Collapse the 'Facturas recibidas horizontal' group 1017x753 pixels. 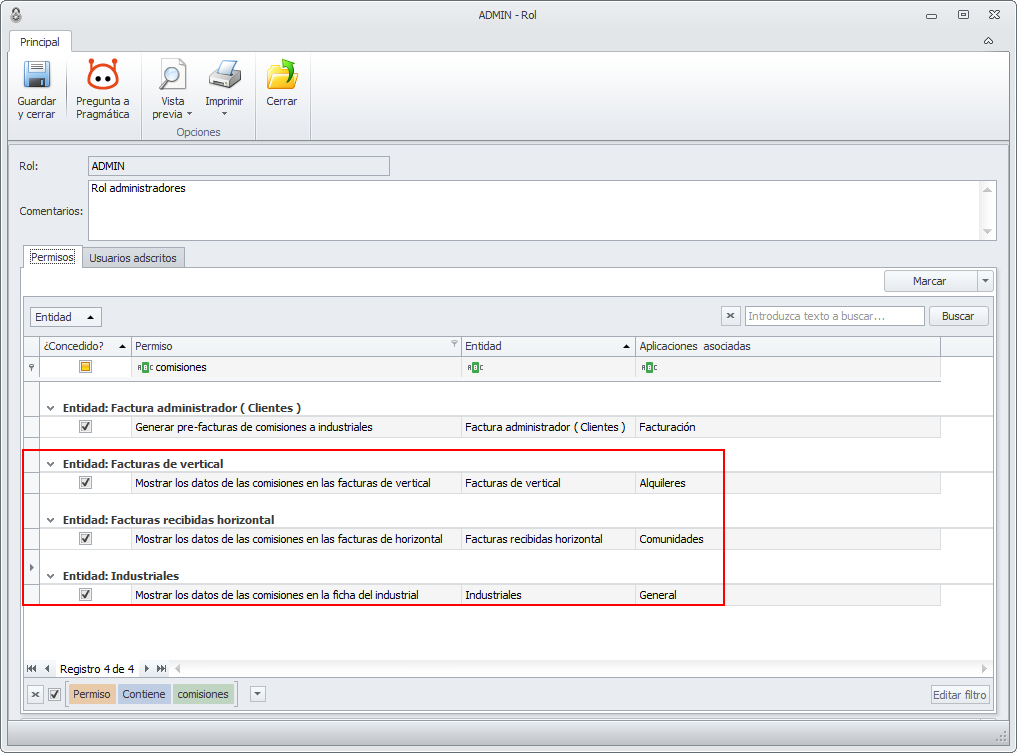pyautogui.click(x=51, y=520)
